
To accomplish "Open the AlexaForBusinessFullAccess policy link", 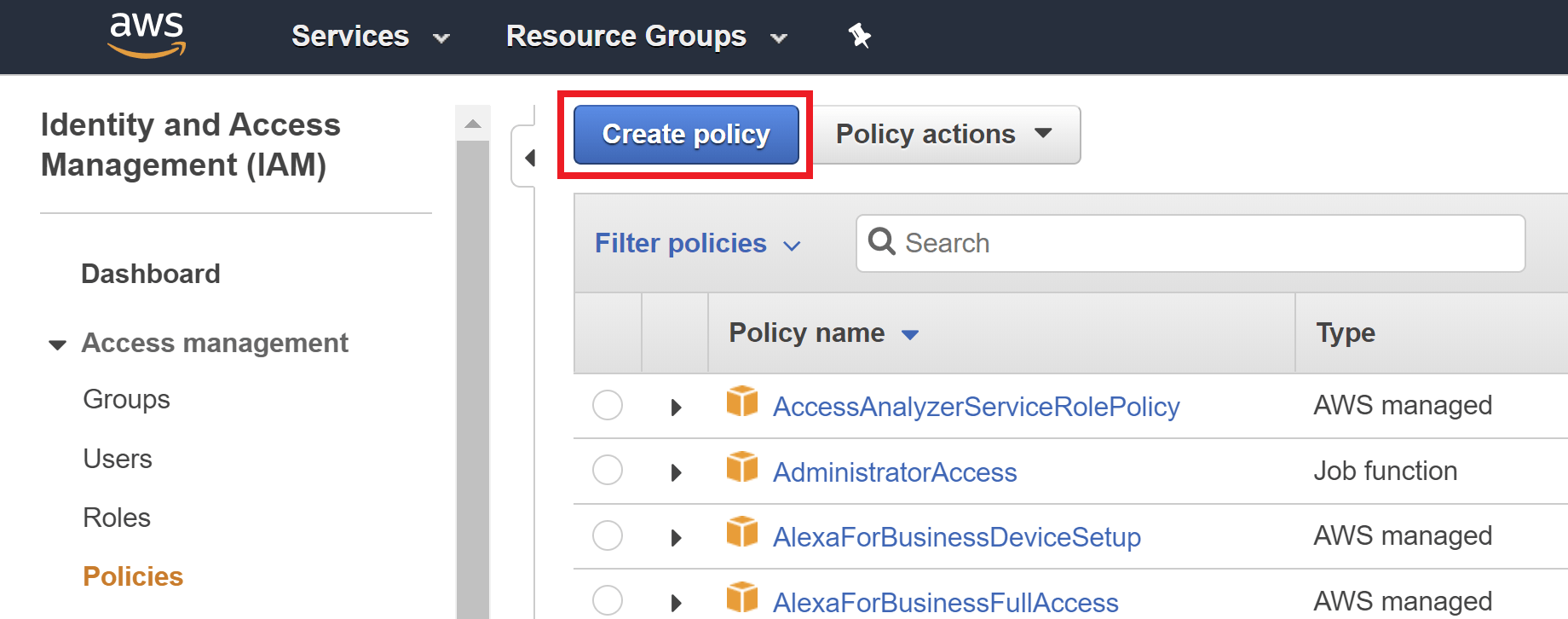I will (x=945, y=603).
